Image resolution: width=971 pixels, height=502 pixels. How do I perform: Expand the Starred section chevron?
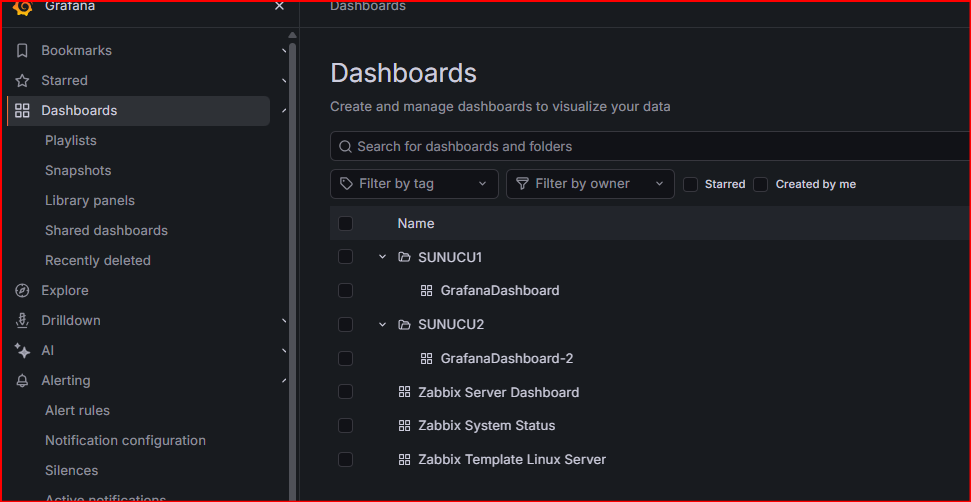(284, 80)
